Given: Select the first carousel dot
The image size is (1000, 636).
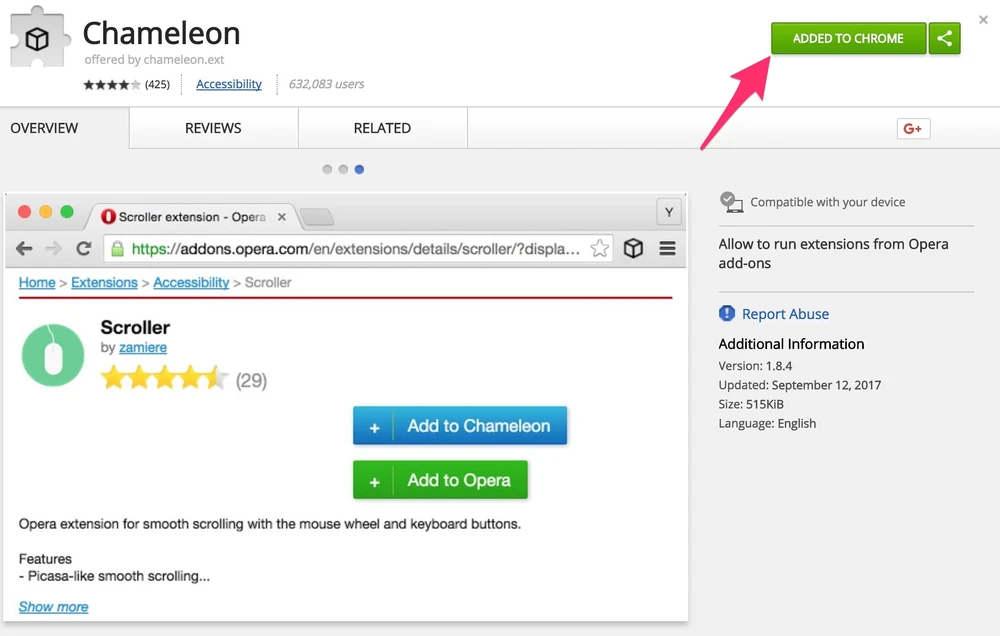Looking at the screenshot, I should point(327,170).
